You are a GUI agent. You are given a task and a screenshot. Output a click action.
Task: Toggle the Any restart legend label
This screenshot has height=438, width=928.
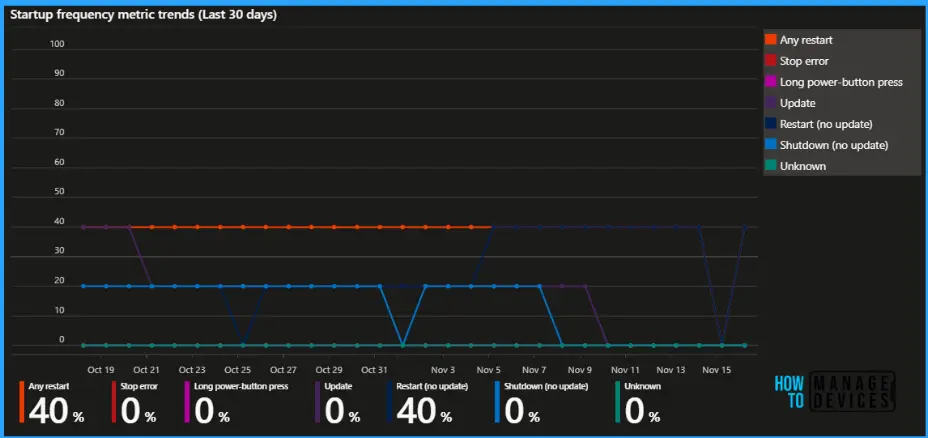tap(806, 40)
